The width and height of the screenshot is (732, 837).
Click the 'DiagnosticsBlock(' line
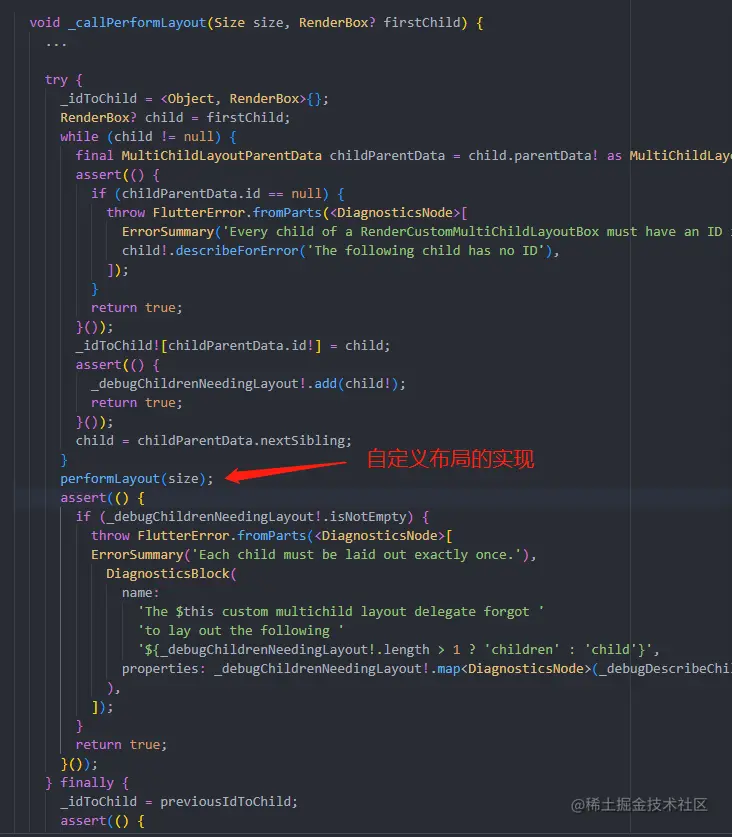pyautogui.click(x=171, y=574)
